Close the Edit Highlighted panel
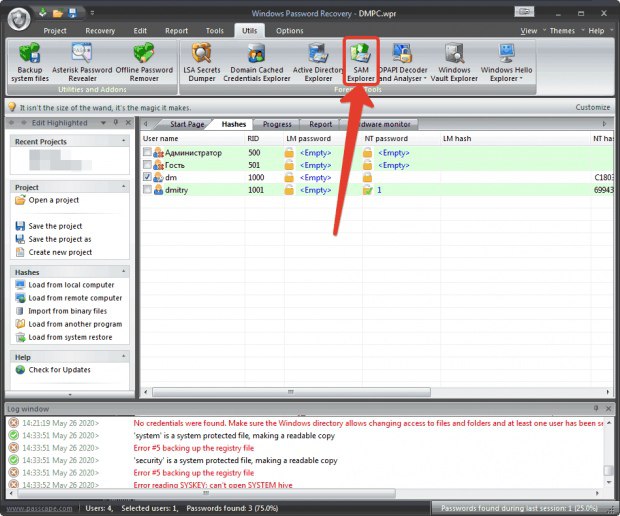 128,123
